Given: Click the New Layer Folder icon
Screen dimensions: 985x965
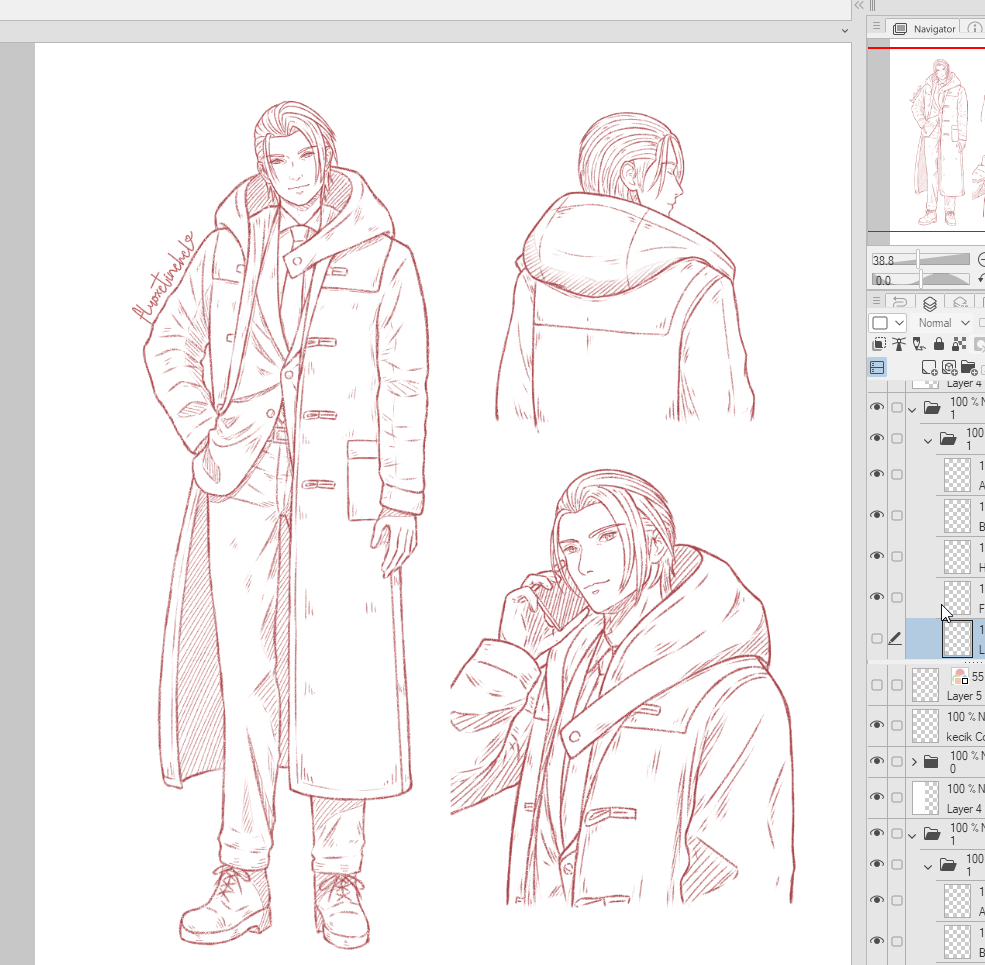Looking at the screenshot, I should pyautogui.click(x=967, y=368).
